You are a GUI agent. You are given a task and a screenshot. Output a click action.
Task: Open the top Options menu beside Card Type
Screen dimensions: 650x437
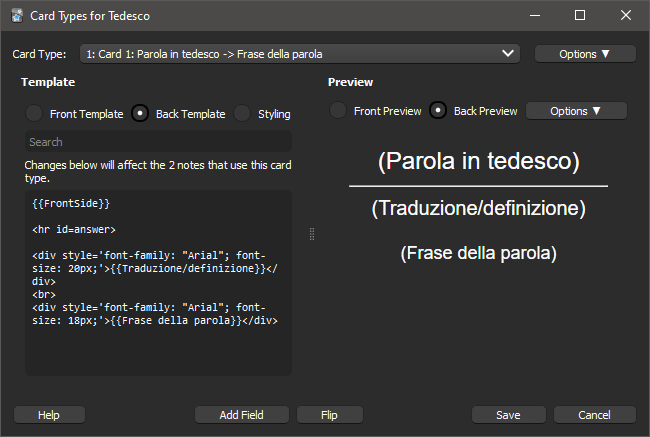coord(585,54)
